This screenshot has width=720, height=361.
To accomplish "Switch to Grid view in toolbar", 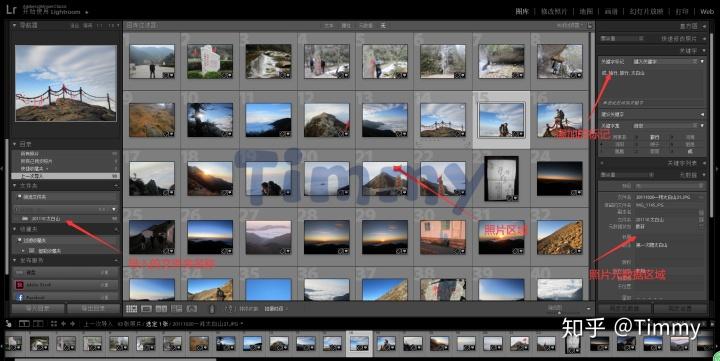I will (x=132, y=309).
